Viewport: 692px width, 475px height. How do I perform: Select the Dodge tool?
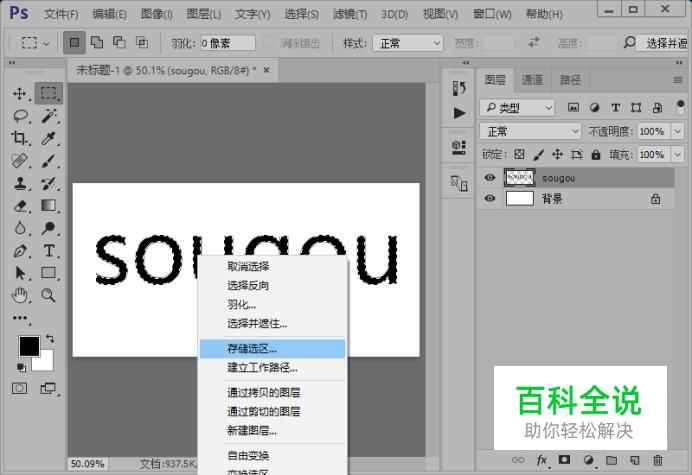(x=49, y=228)
